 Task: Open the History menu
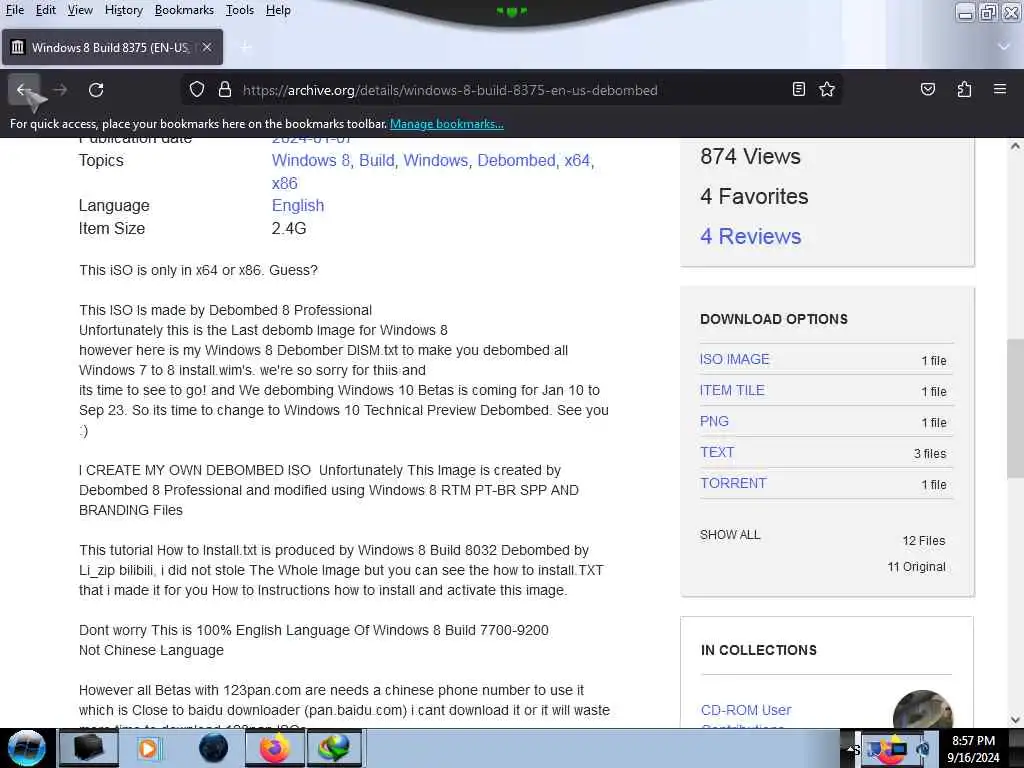[x=123, y=10]
